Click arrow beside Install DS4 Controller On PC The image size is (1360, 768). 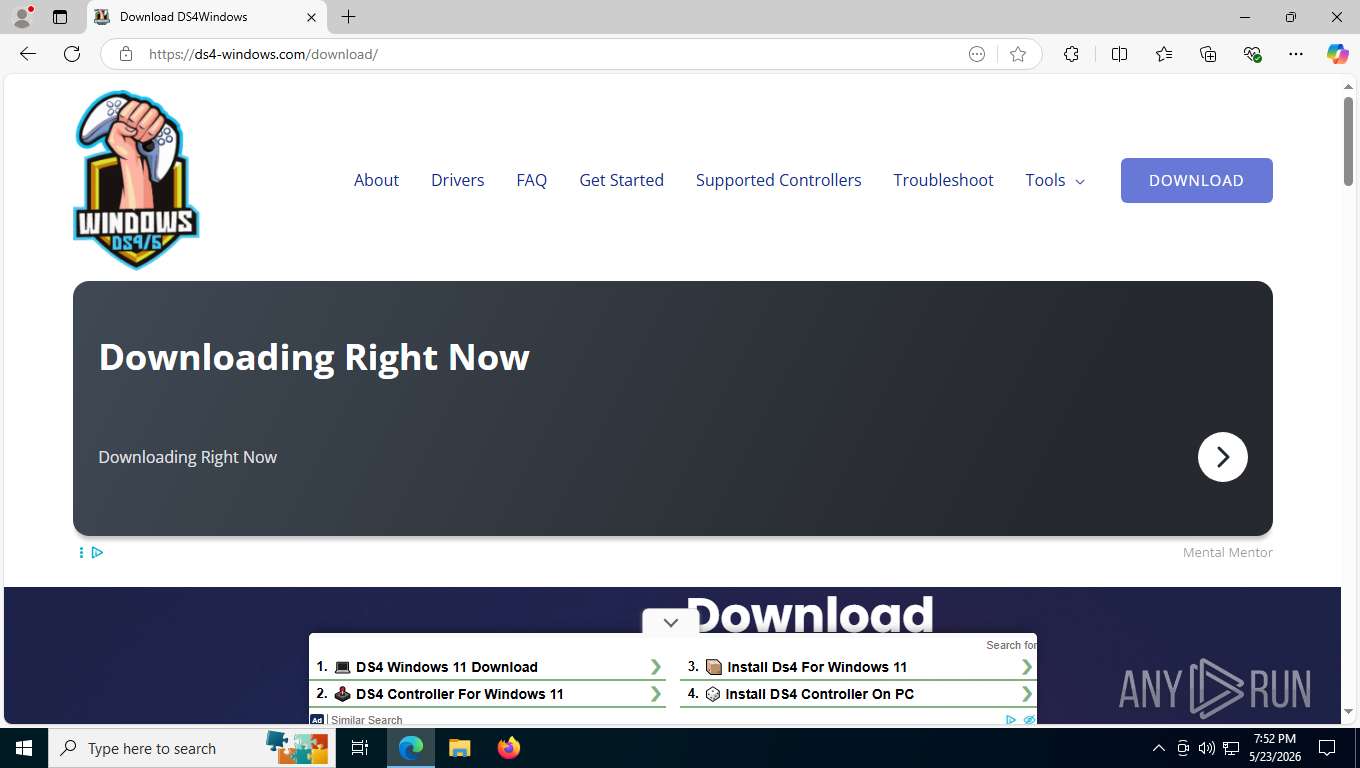[x=1027, y=694]
